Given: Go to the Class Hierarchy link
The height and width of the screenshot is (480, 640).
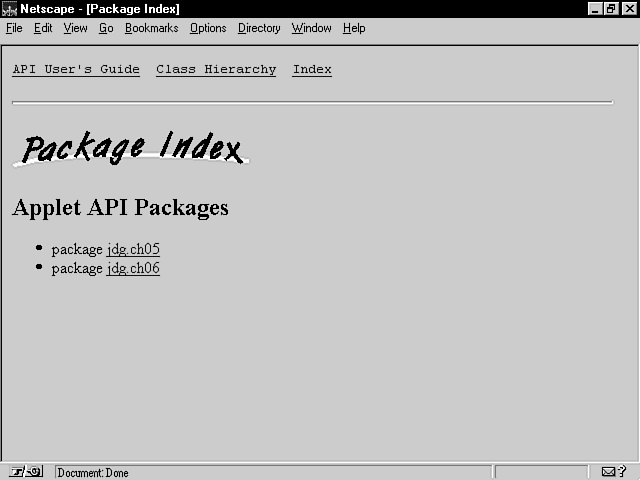Looking at the screenshot, I should (216, 70).
